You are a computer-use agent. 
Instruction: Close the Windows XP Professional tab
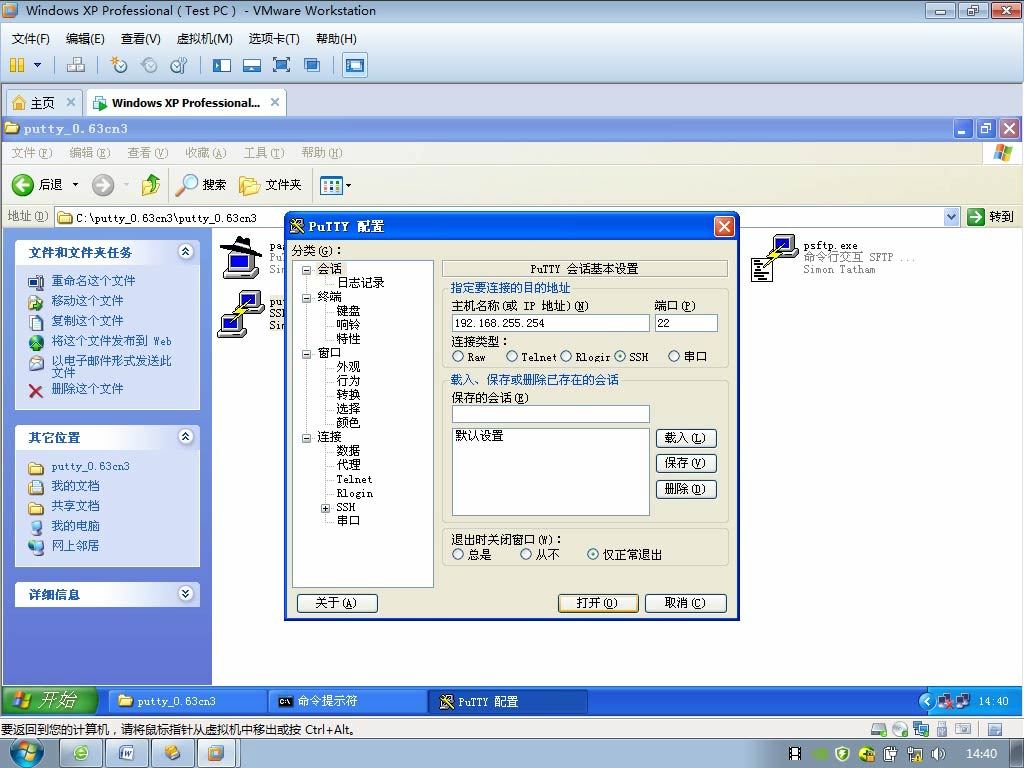[275, 102]
